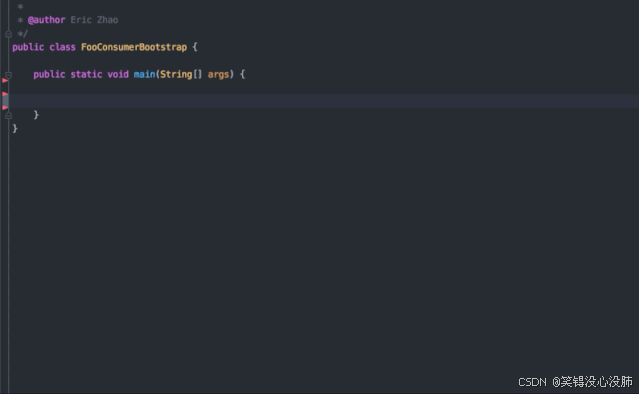Click the public keyword on the main method line
This screenshot has height=394, width=639.
[x=49, y=75]
